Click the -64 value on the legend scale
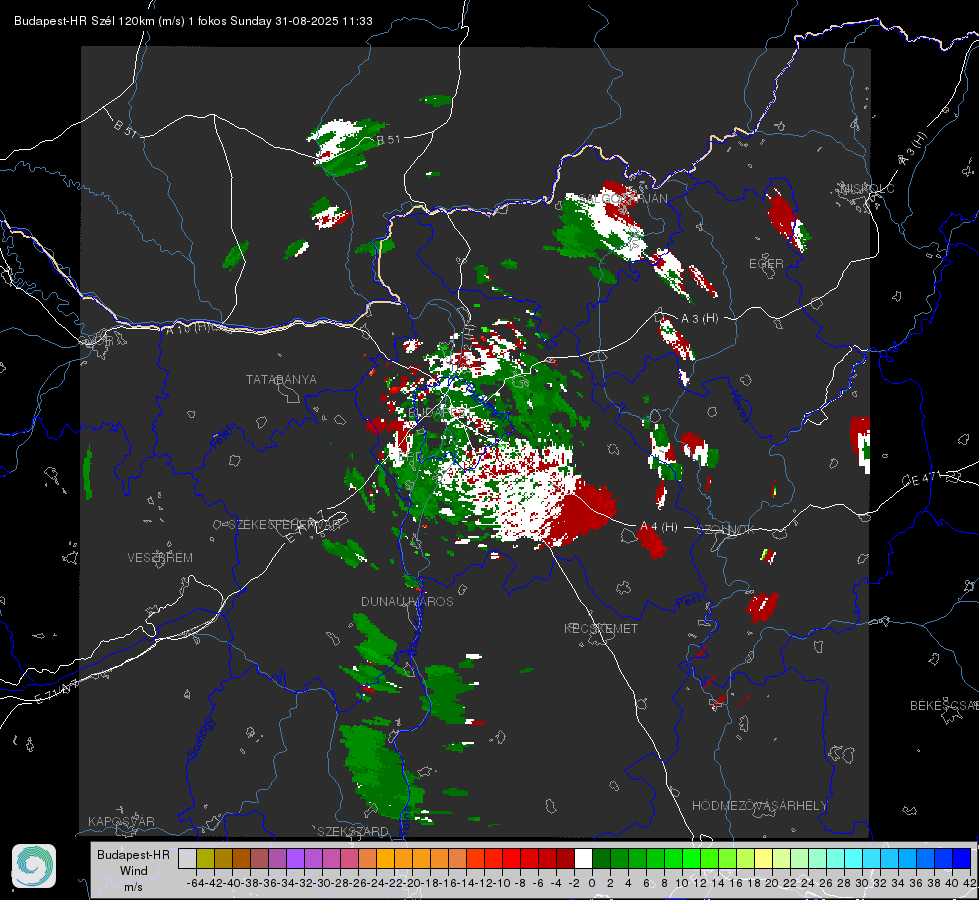Screen dimensions: 979x900 click(193, 883)
